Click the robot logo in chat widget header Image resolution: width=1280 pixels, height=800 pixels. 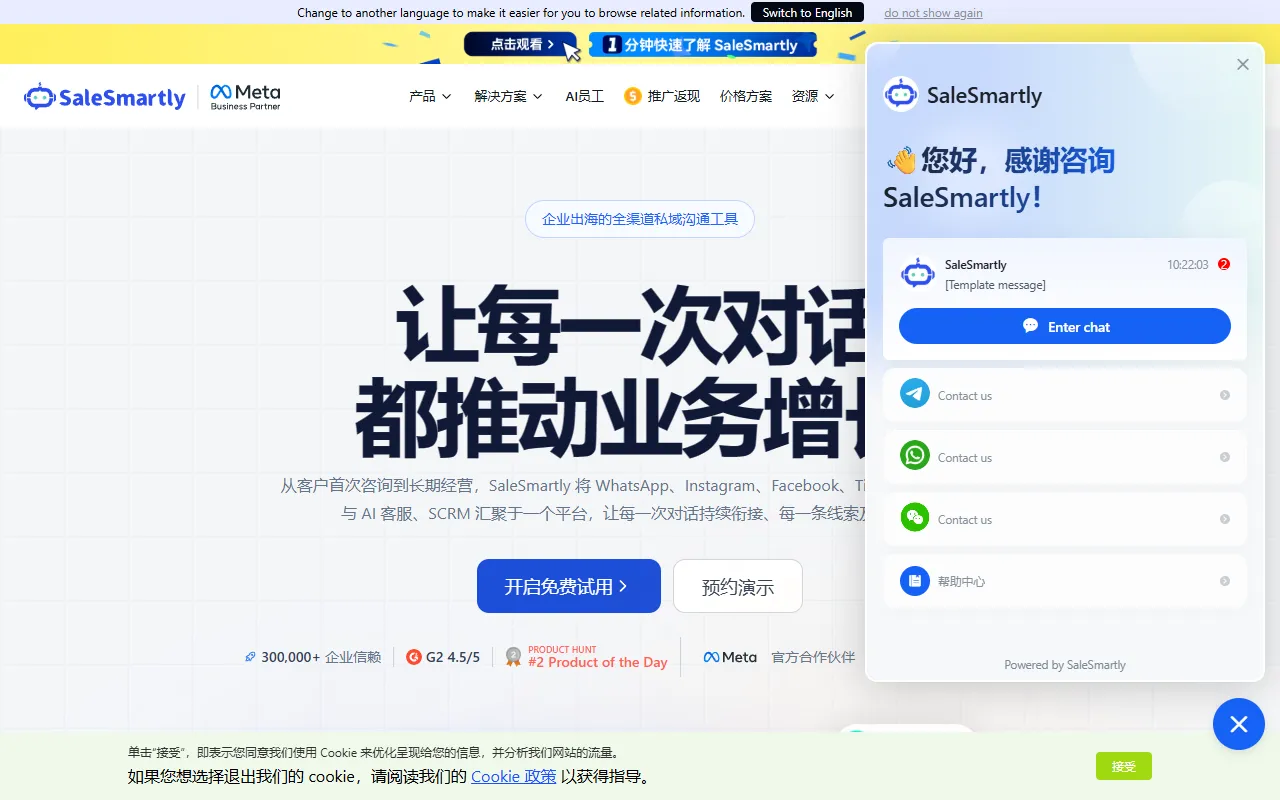tap(901, 94)
